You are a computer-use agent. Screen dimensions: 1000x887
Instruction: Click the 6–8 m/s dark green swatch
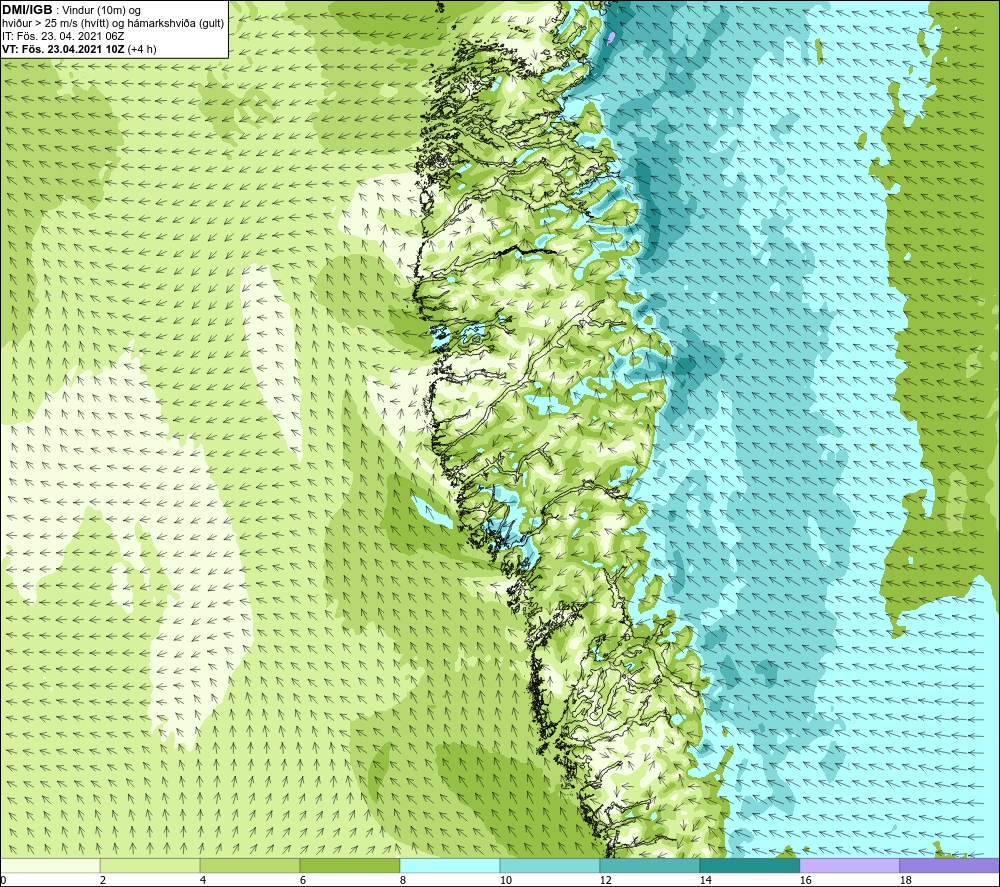349,865
